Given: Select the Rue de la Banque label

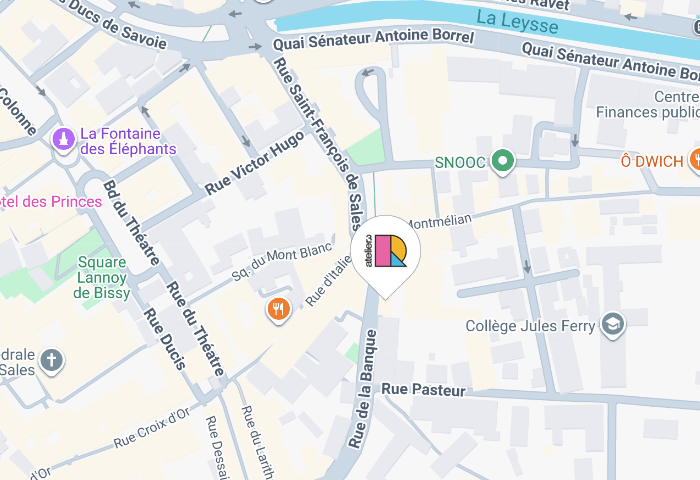Looking at the screenshot, I should coord(363,388).
